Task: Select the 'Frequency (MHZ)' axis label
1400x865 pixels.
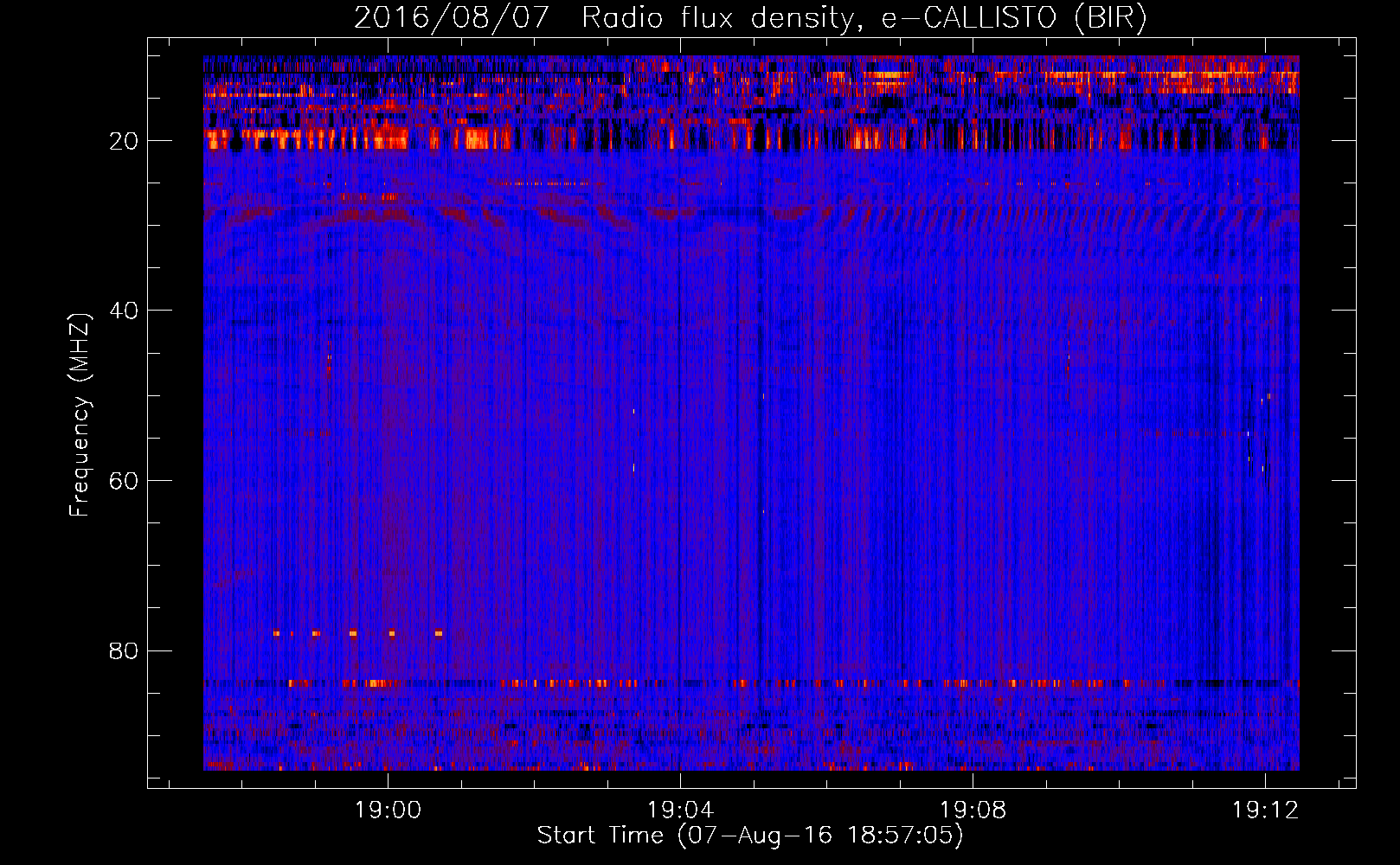Action: click(x=80, y=416)
